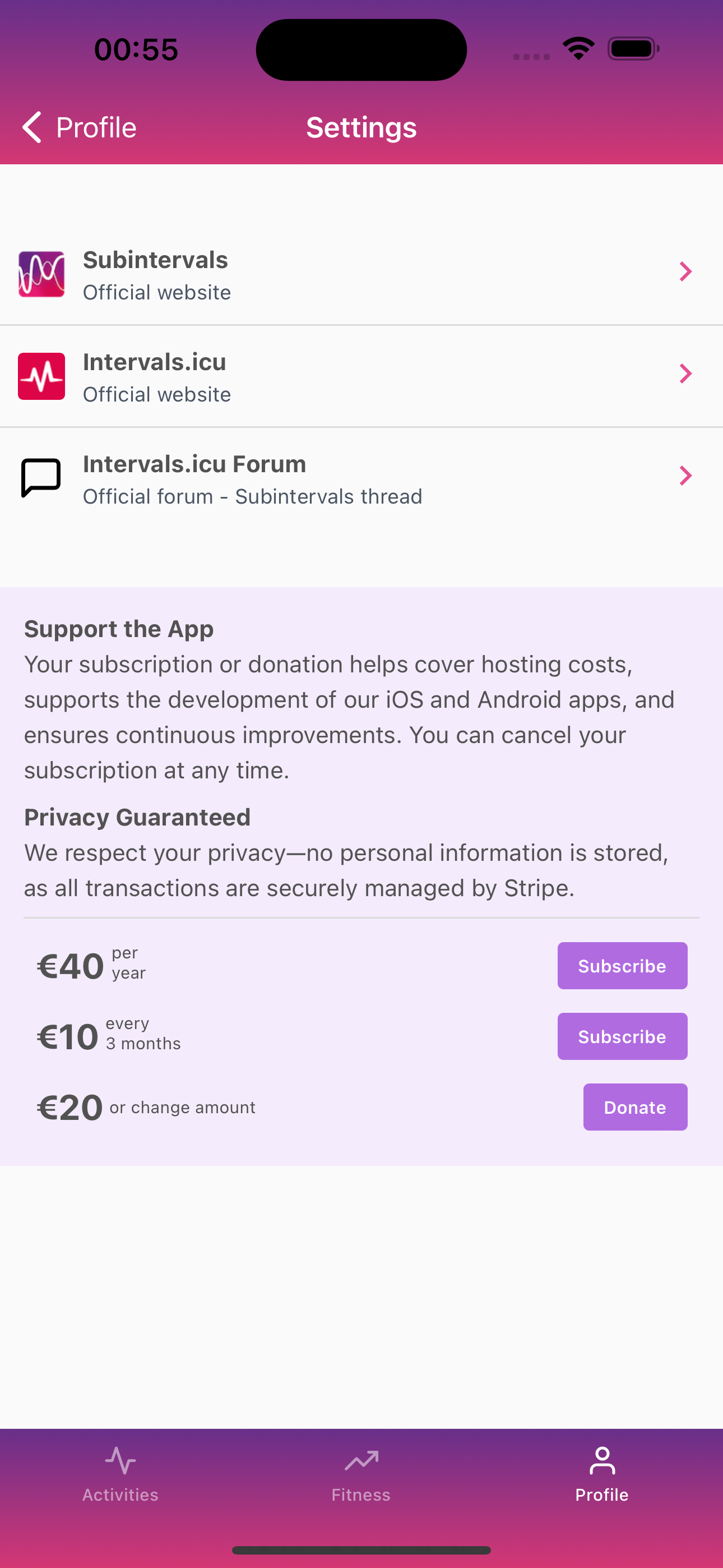Switch to the Fitness tab label
Screen dimensions: 723x1568
(361, 1495)
